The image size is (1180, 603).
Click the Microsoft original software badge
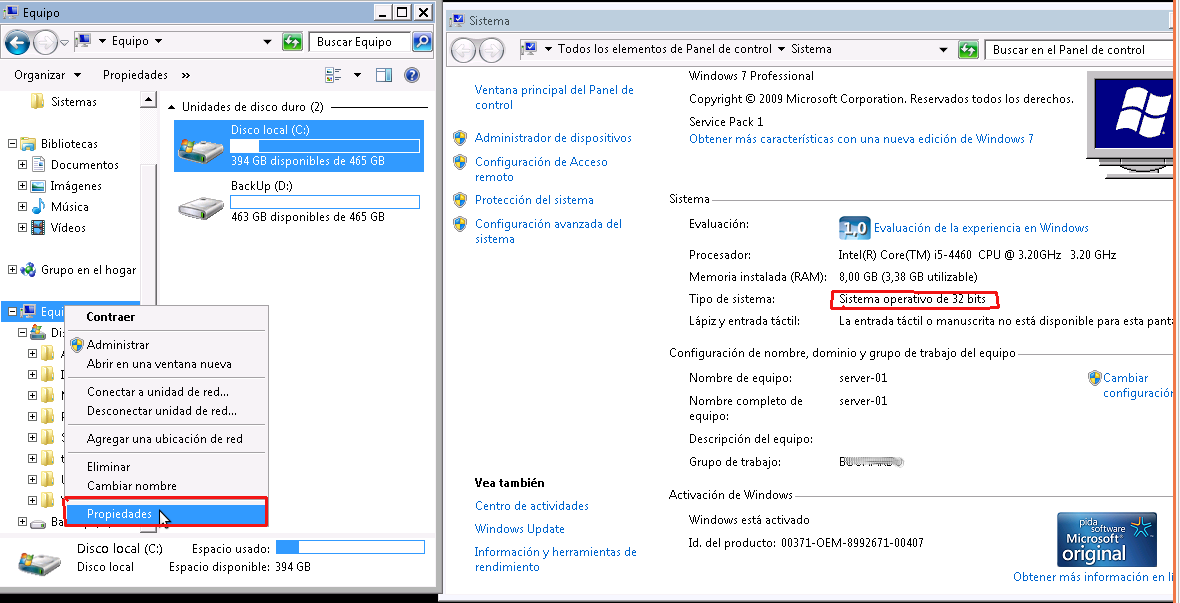[x=1106, y=539]
